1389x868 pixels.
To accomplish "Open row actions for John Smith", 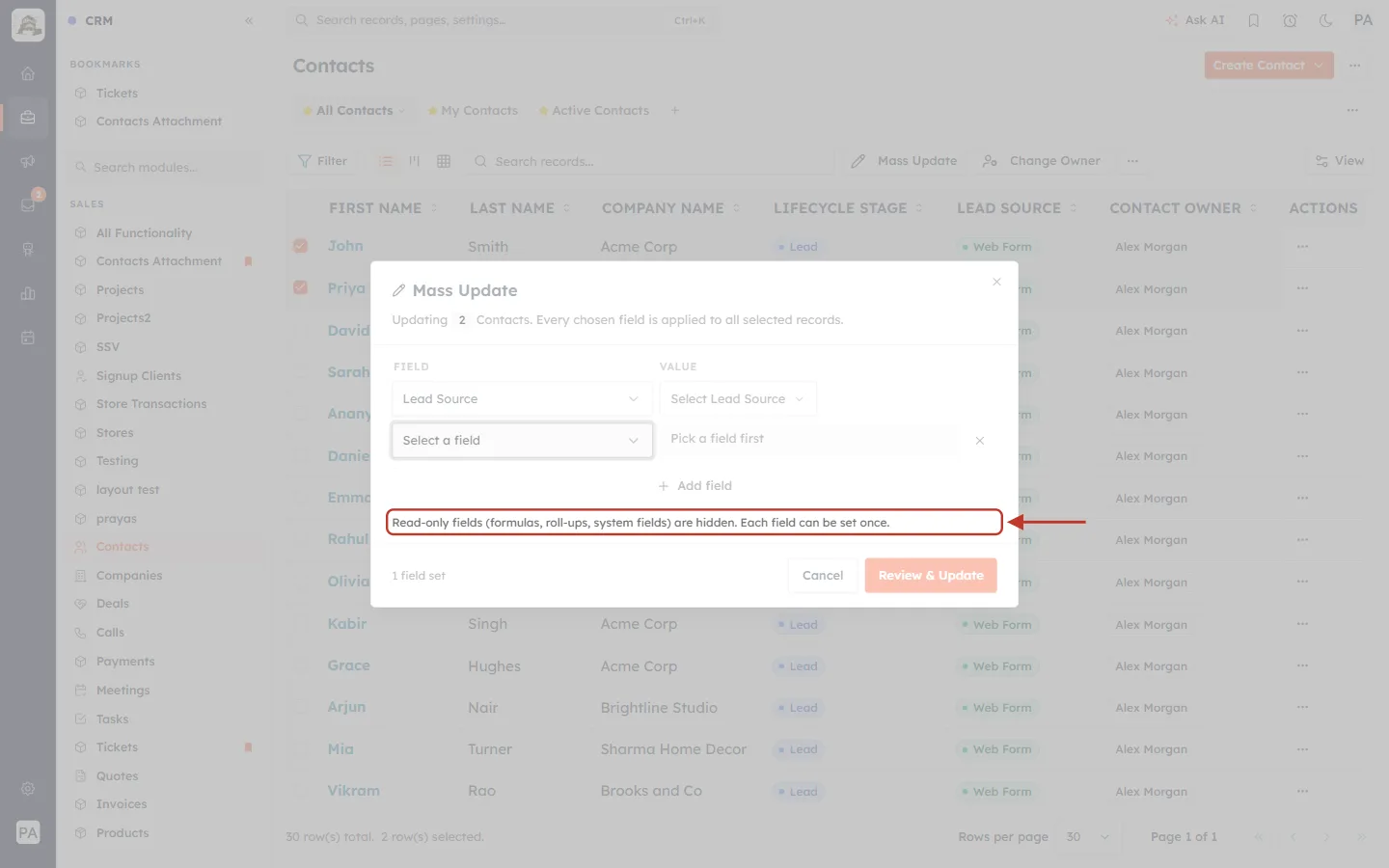I will point(1303,247).
